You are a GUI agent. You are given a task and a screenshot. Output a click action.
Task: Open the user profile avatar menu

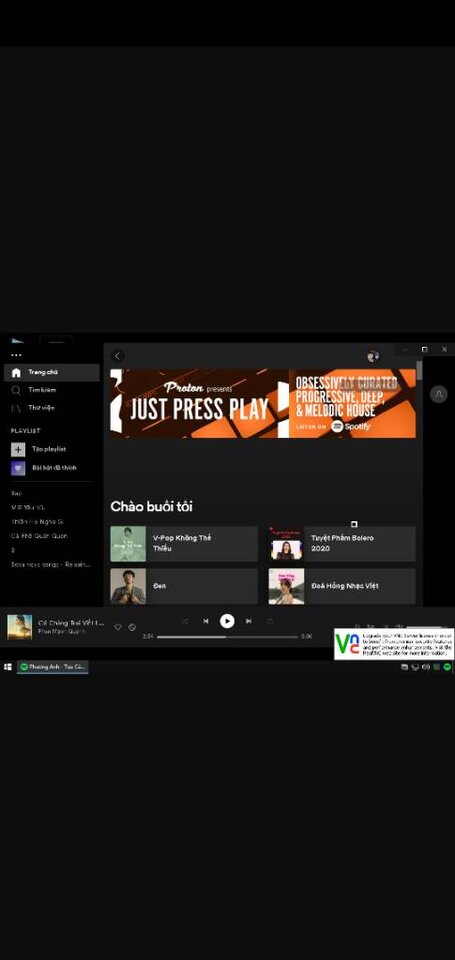373,356
